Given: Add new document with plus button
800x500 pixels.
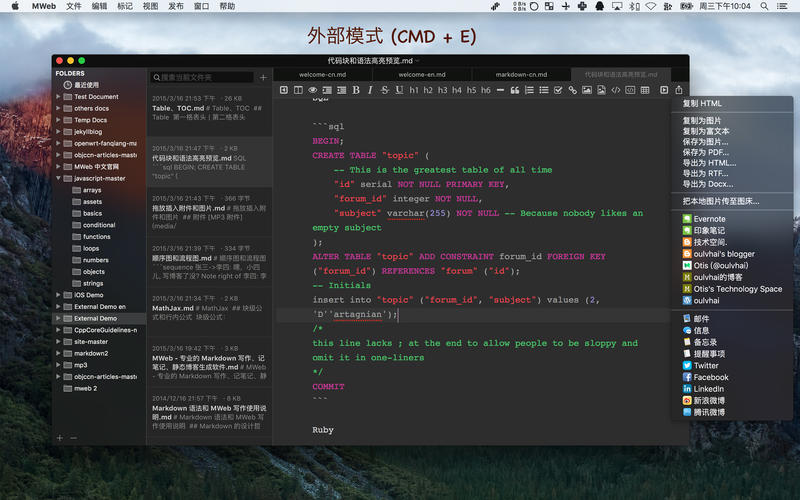Looking at the screenshot, I should tap(263, 78).
